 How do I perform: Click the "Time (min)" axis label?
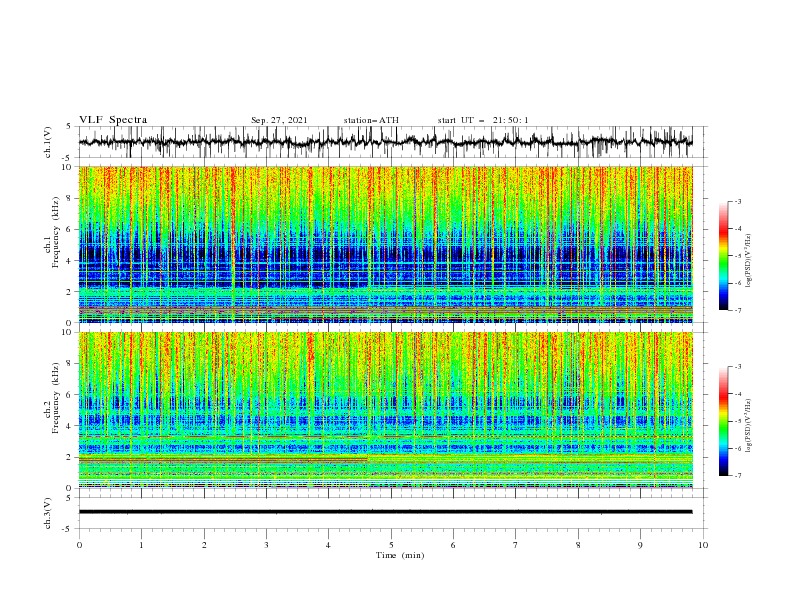click(x=400, y=555)
